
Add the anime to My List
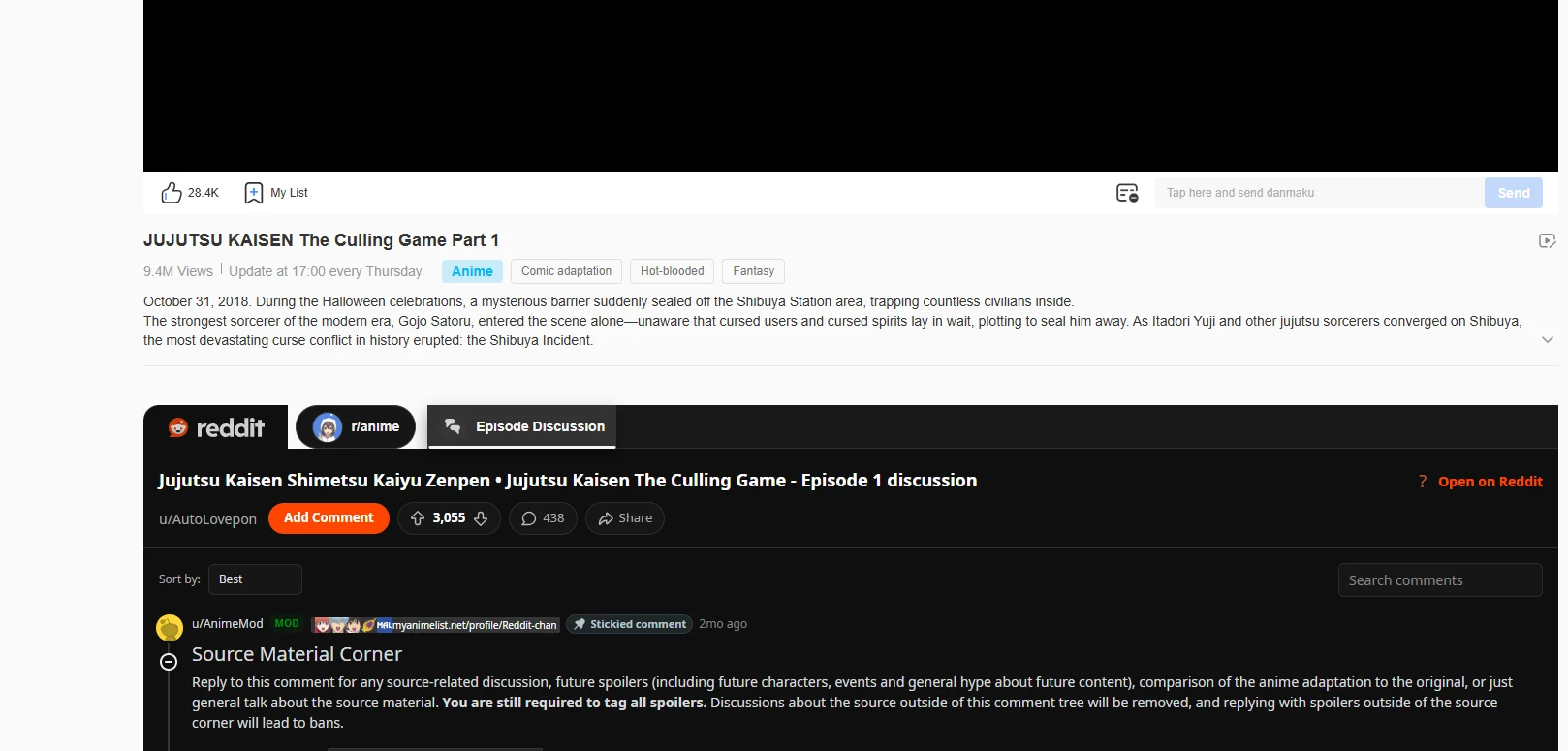pyautogui.click(x=276, y=193)
